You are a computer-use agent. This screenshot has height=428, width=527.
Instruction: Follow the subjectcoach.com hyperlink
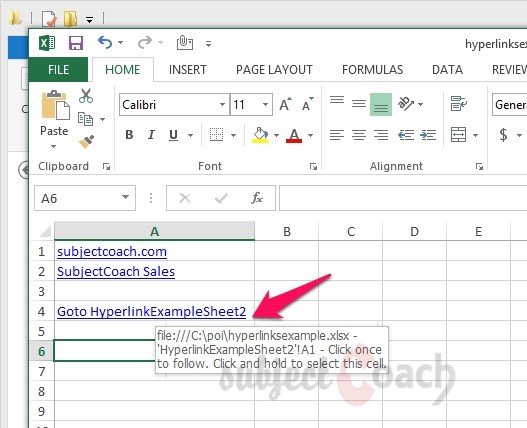point(112,251)
